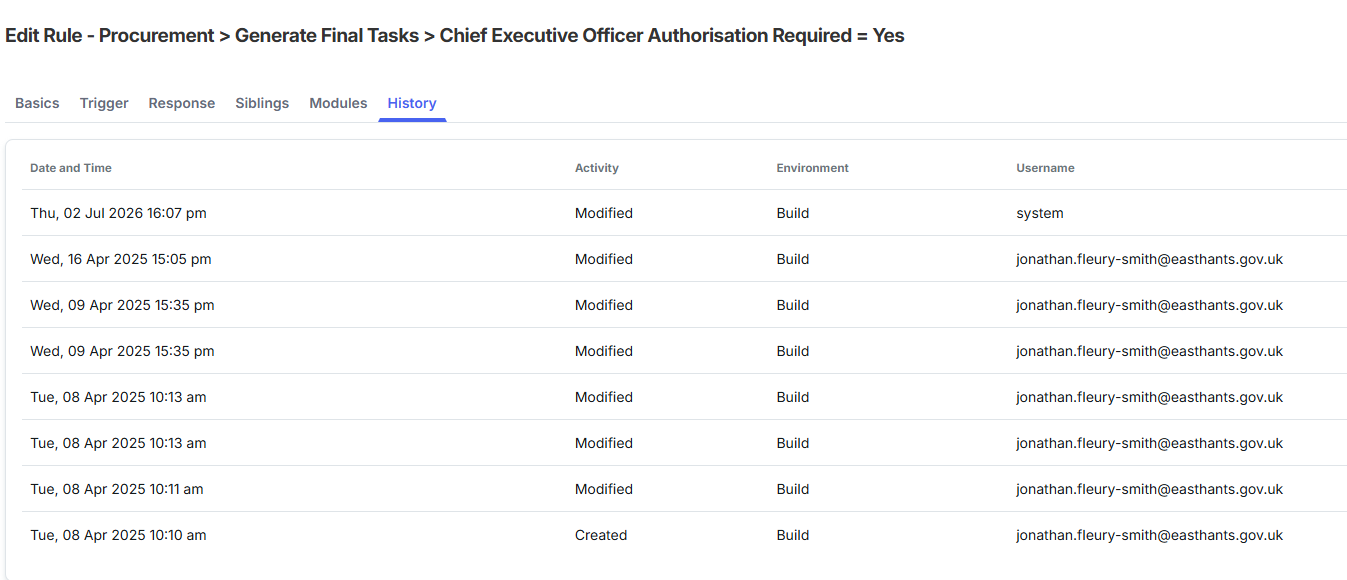The width and height of the screenshot is (1347, 580).
Task: Go to the Siblings tab
Action: [262, 103]
